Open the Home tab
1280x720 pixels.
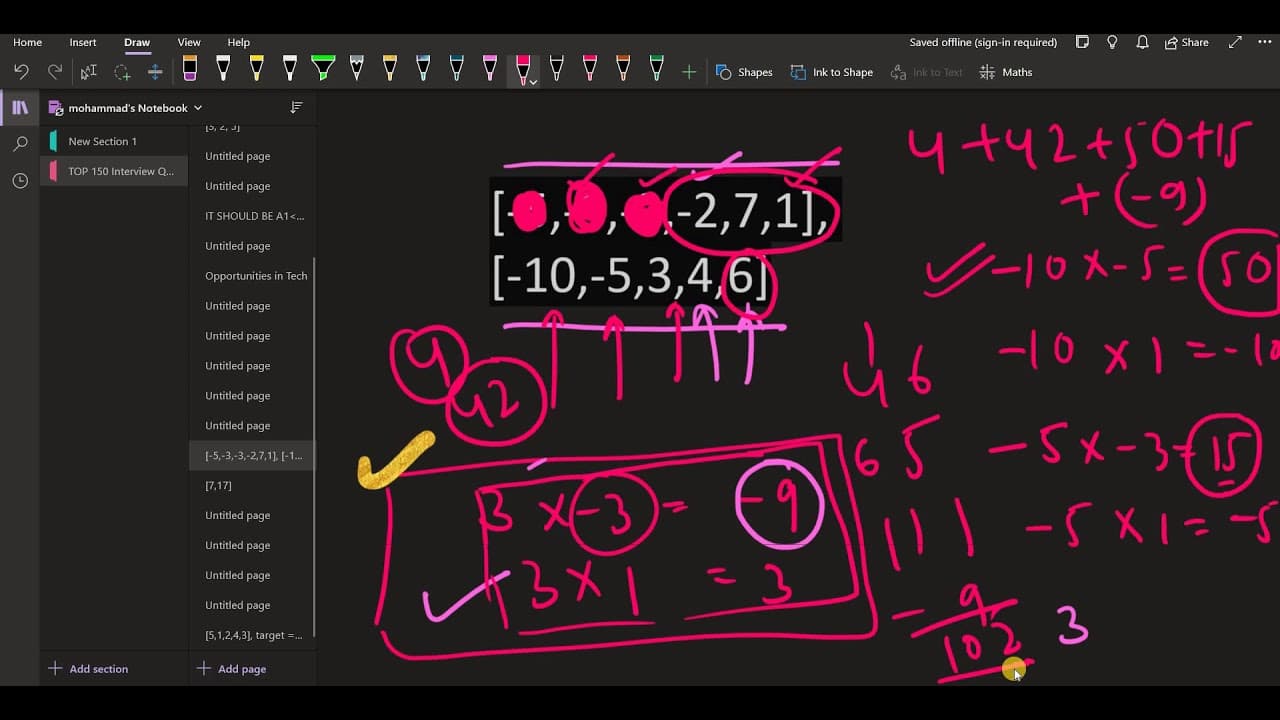[27, 42]
